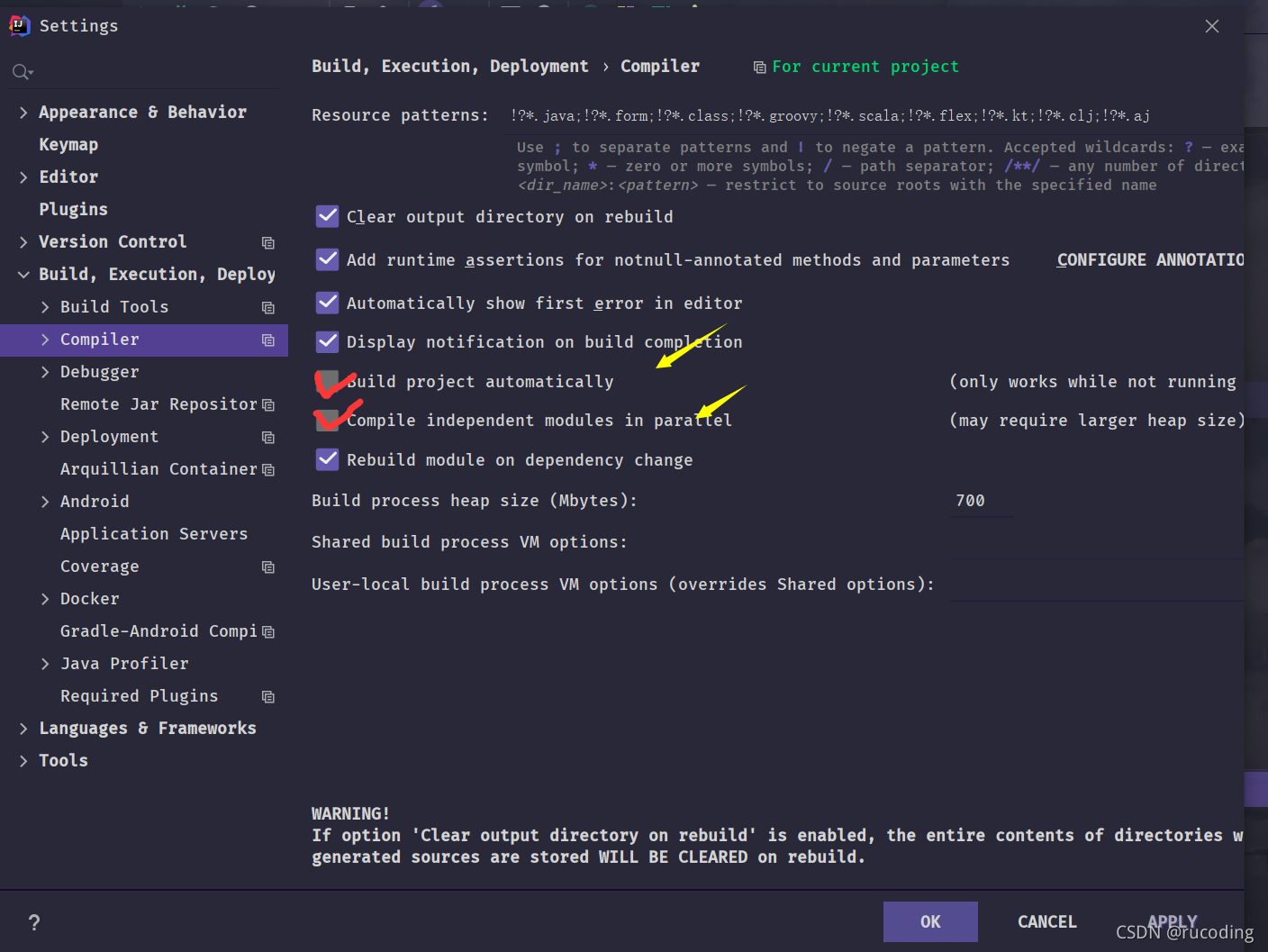Click the project-level icon beside Version Control
Image resolution: width=1268 pixels, height=952 pixels.
point(268,242)
